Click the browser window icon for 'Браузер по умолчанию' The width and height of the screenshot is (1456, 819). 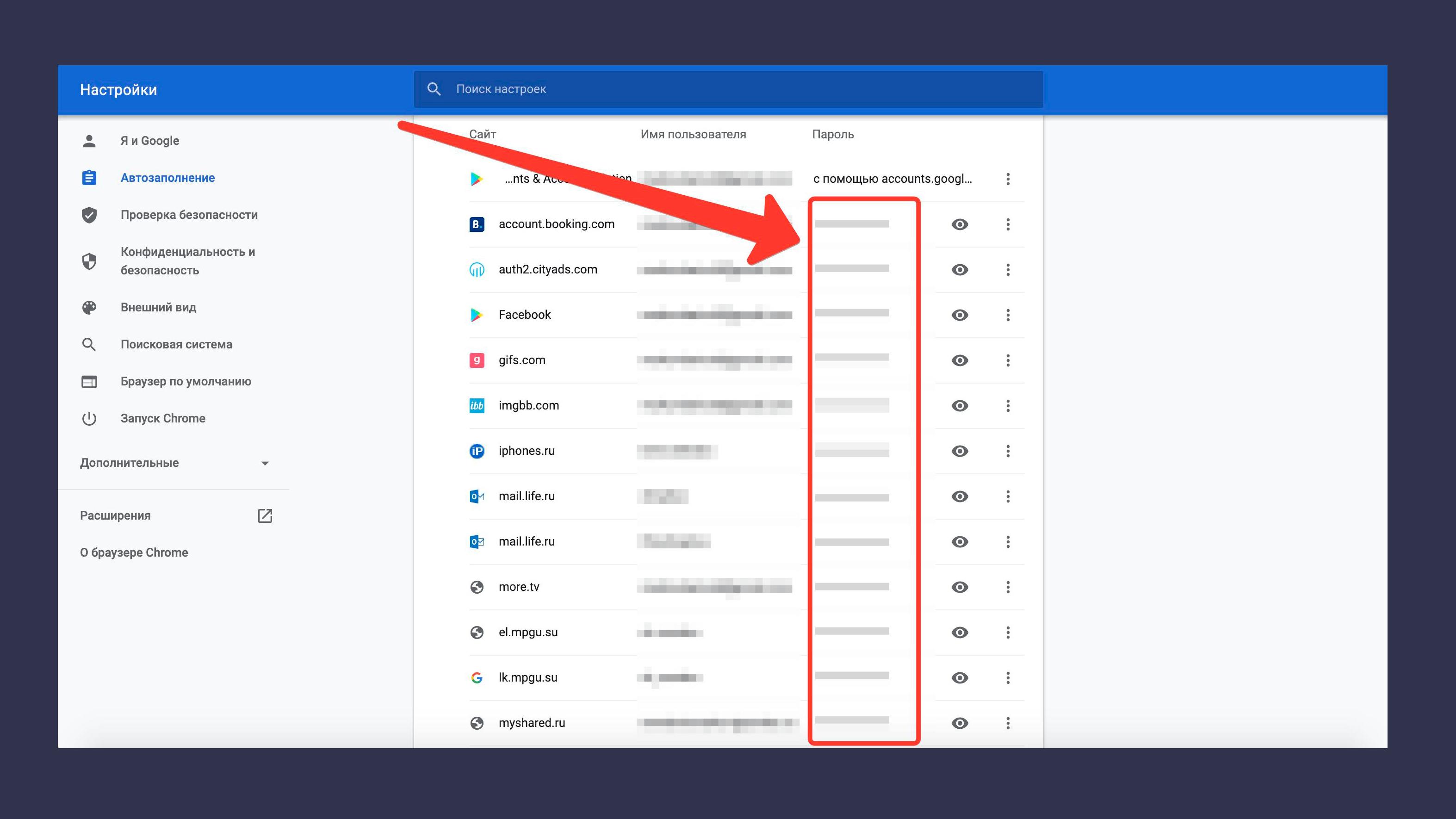click(x=89, y=382)
